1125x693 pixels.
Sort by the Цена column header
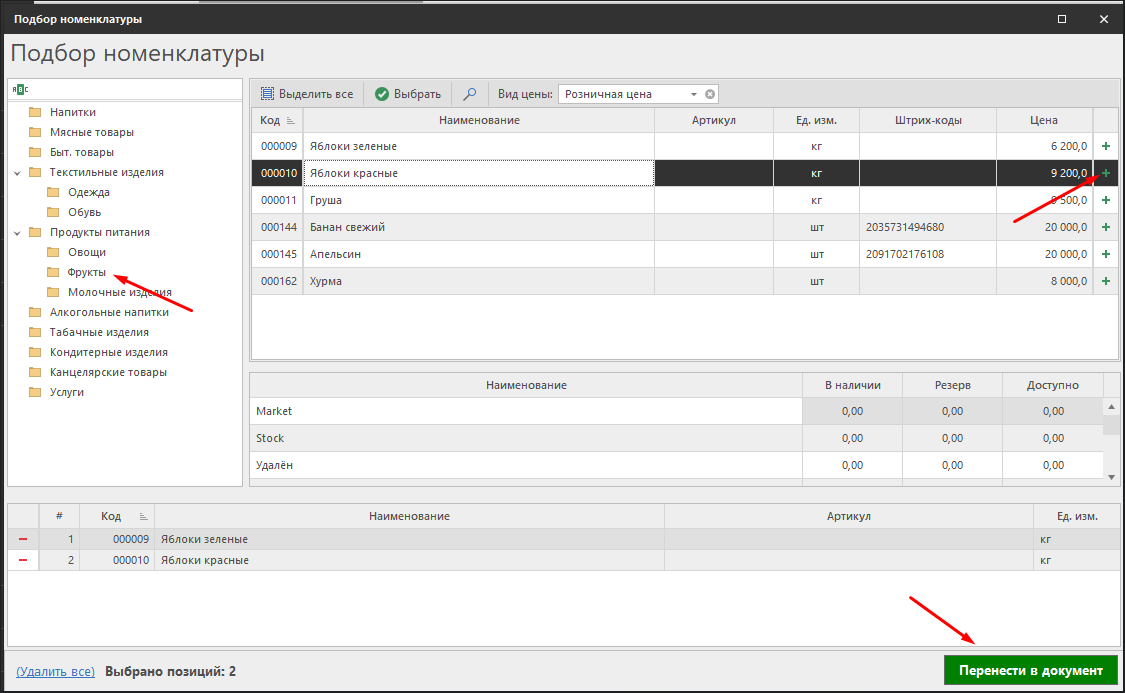pyautogui.click(x=1043, y=120)
